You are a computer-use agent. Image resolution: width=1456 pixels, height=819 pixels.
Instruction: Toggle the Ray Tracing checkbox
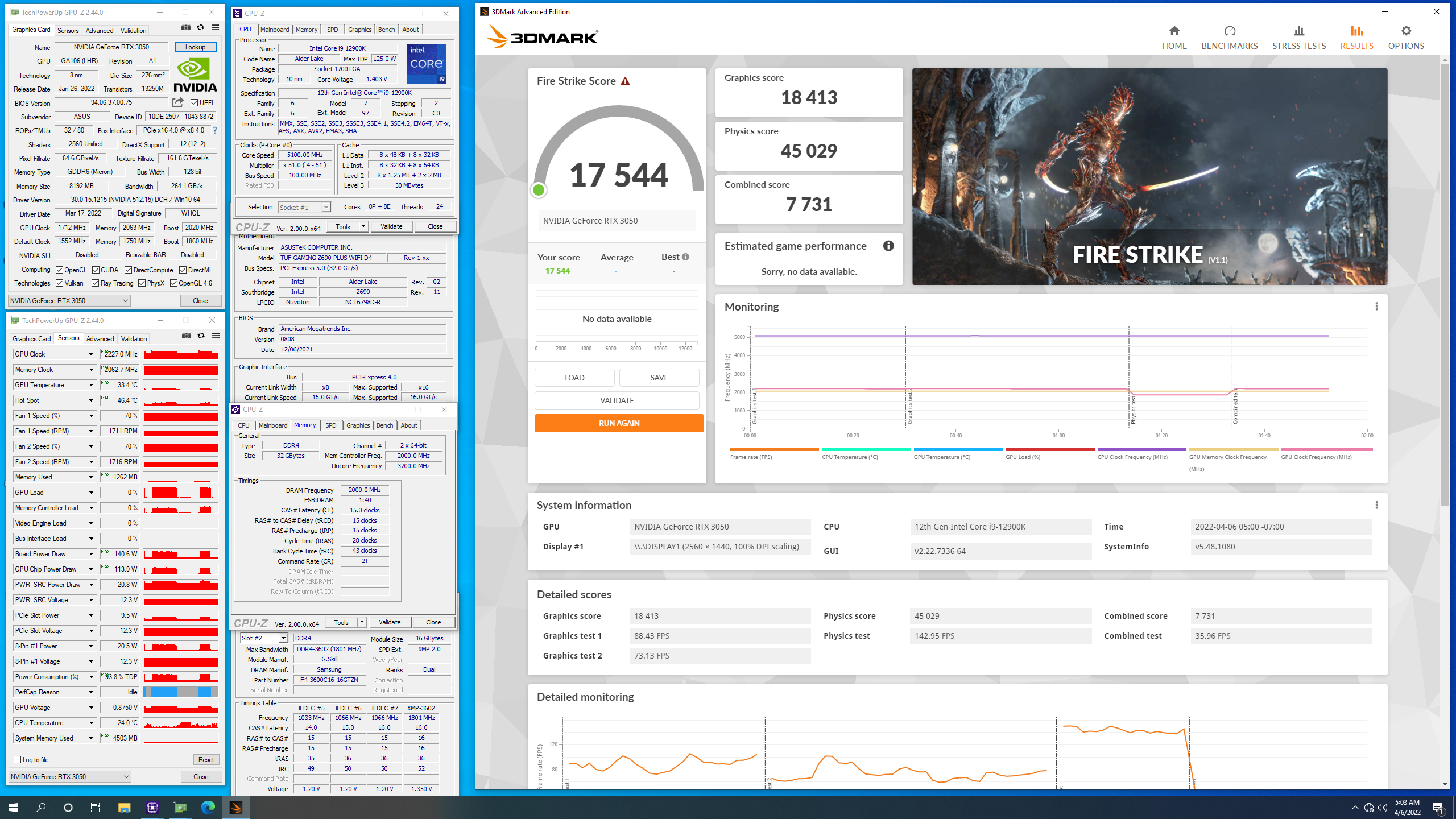96,283
